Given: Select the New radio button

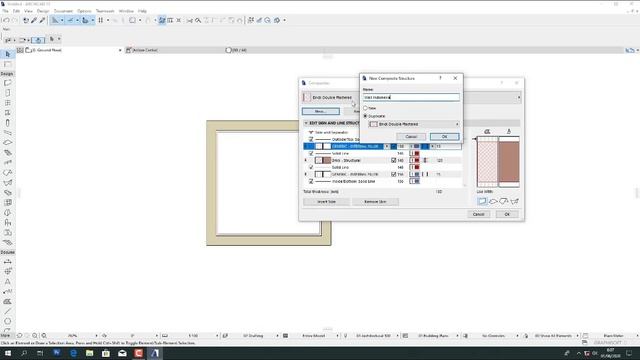Looking at the screenshot, I should coord(365,108).
